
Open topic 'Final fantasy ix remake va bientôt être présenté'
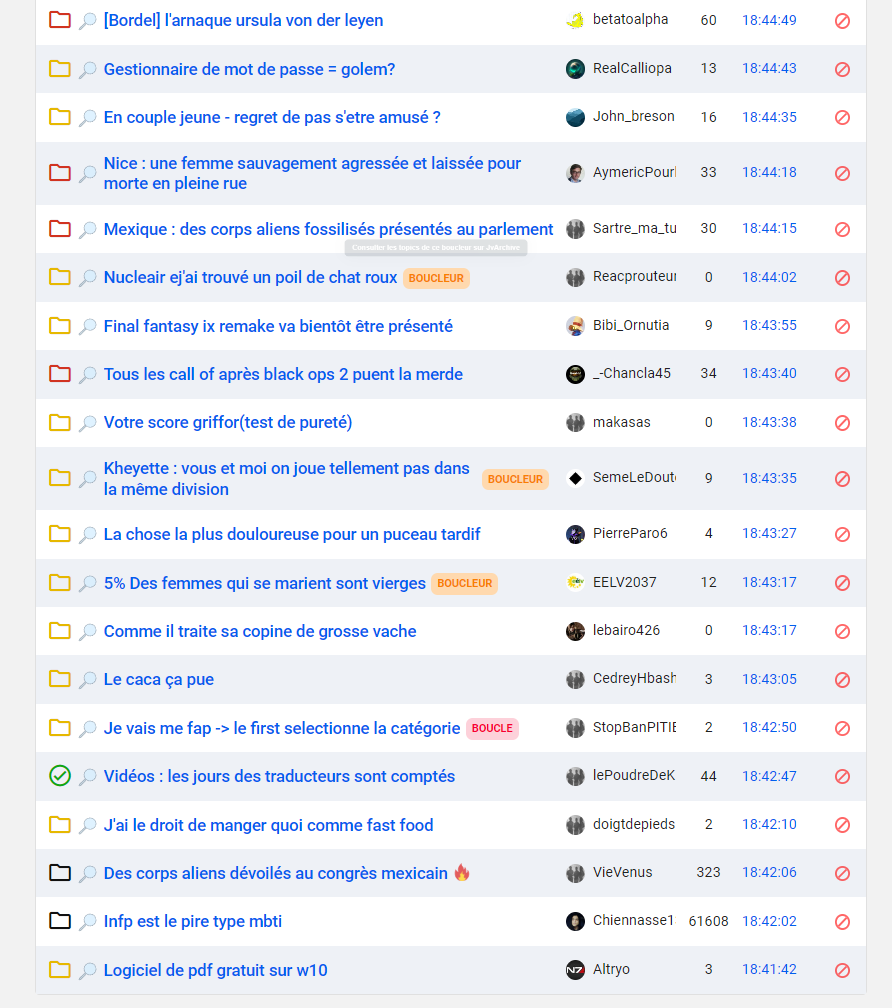[278, 327]
